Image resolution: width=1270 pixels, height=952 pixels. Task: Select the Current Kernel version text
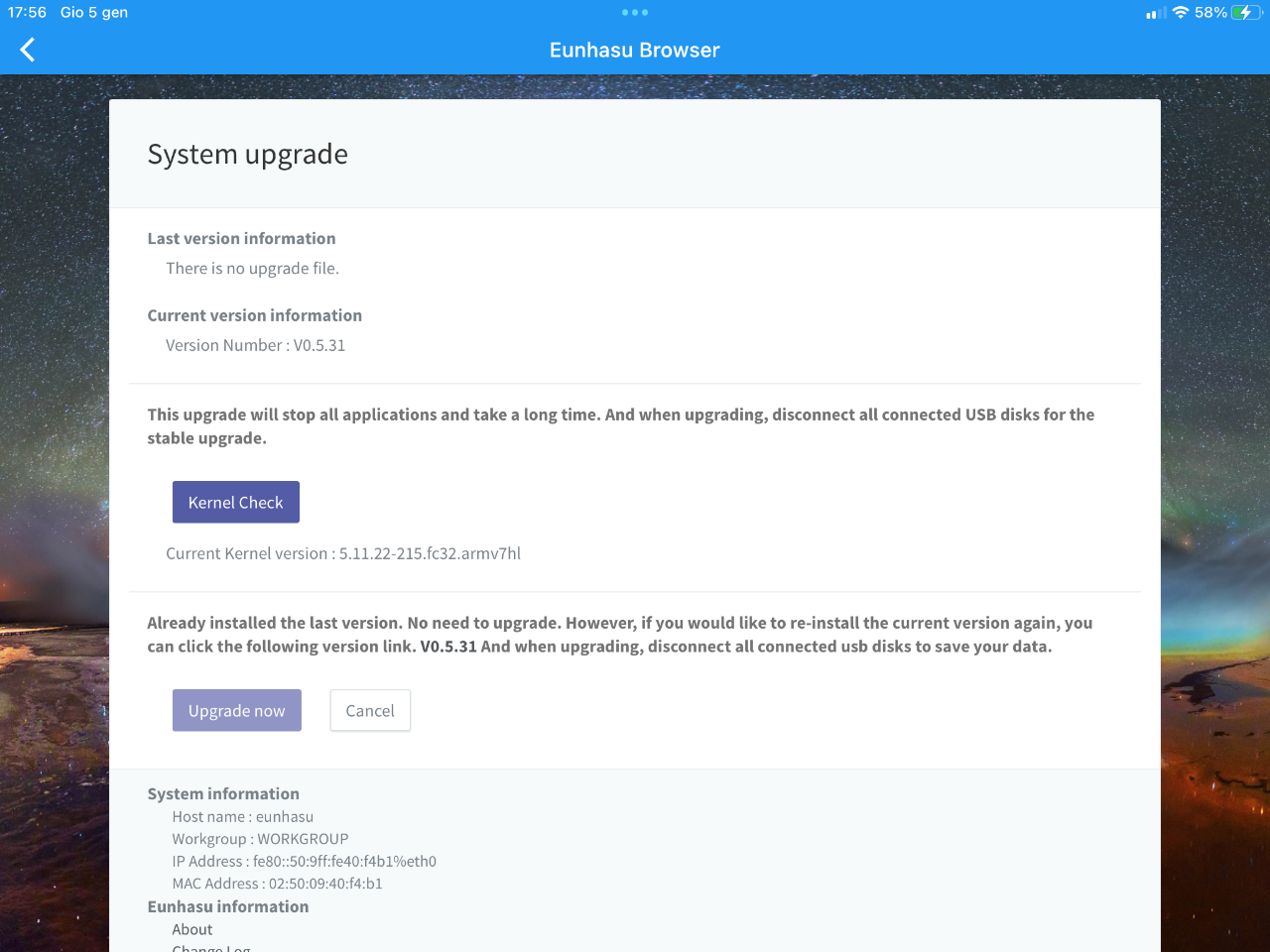[343, 553]
